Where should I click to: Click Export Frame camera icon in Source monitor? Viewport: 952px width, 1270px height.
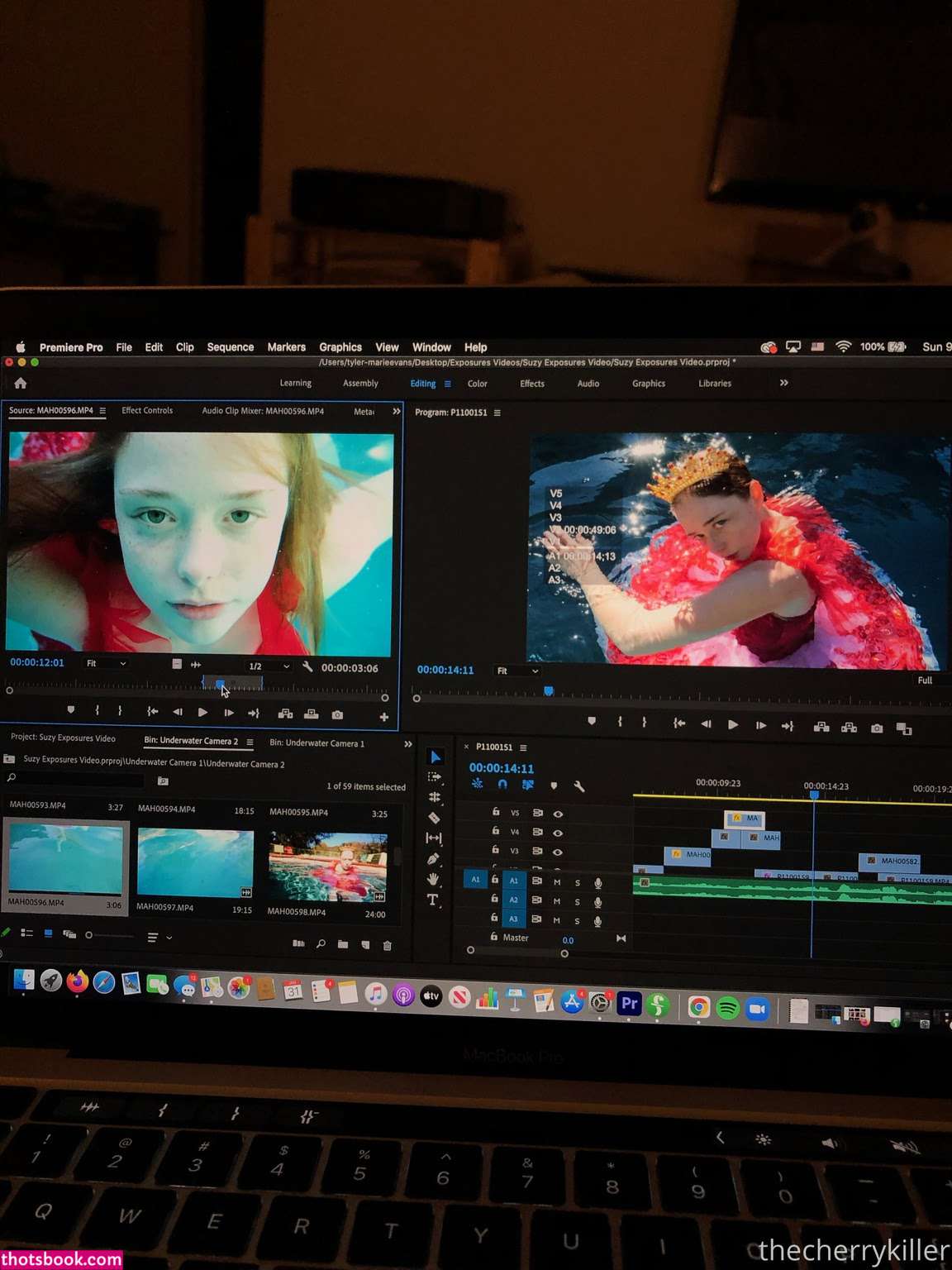tap(337, 714)
